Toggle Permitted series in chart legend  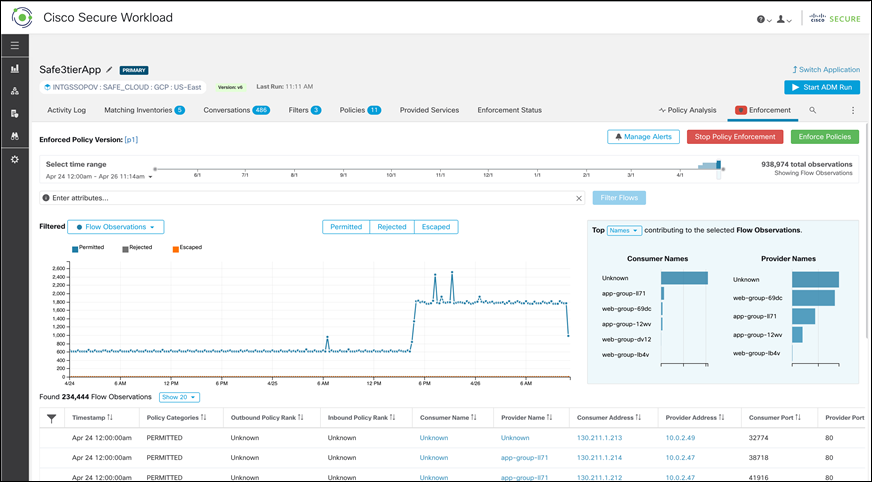(x=88, y=248)
